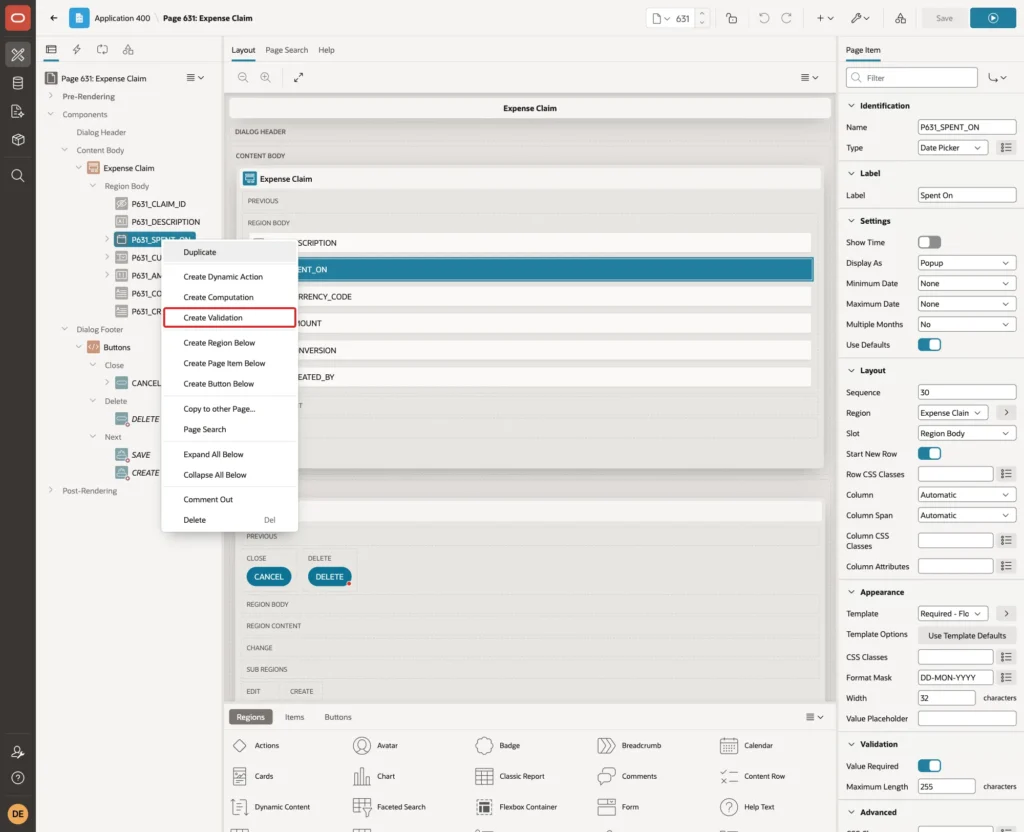Click the Undo icon
The image size is (1024, 832).
pos(764,18)
